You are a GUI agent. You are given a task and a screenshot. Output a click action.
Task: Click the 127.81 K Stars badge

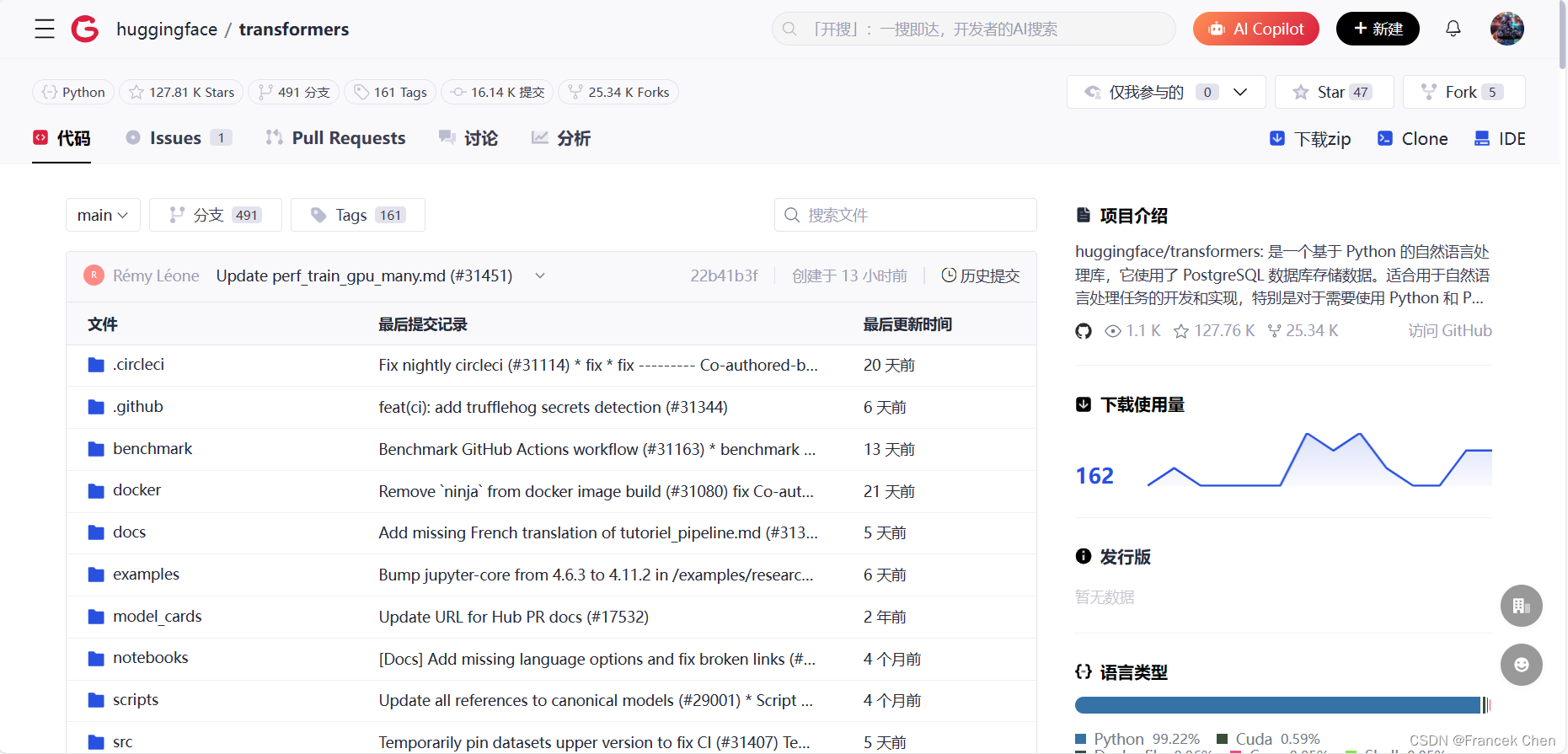coord(181,92)
